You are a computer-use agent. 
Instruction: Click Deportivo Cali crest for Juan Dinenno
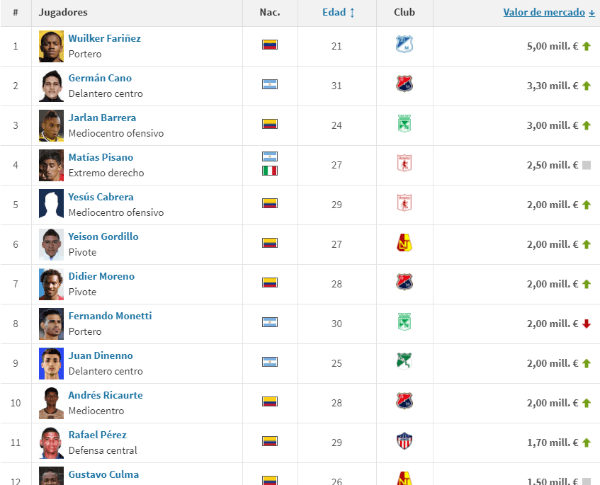[404, 362]
